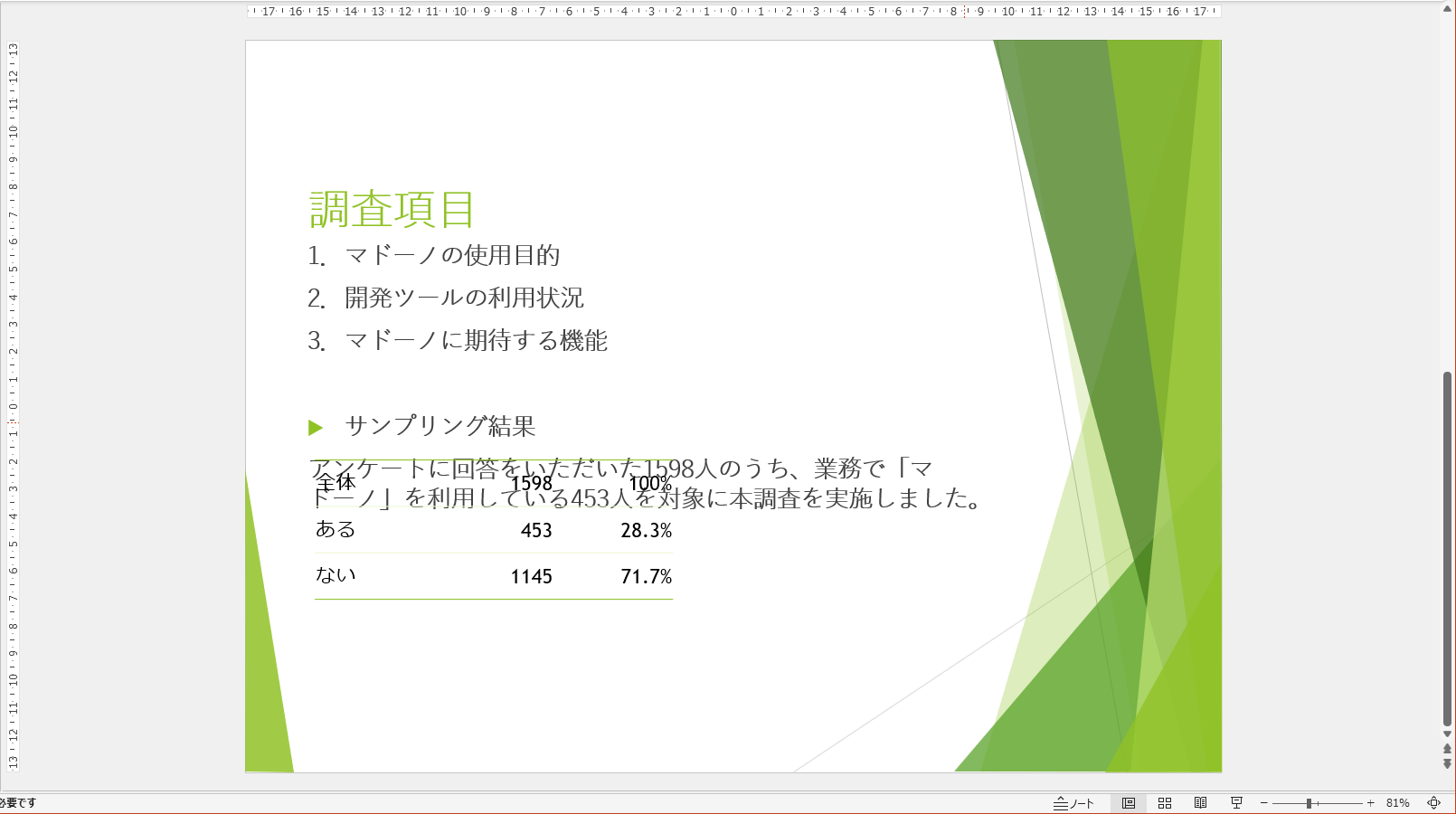Go to next slide double-arrow

[x=1447, y=764]
